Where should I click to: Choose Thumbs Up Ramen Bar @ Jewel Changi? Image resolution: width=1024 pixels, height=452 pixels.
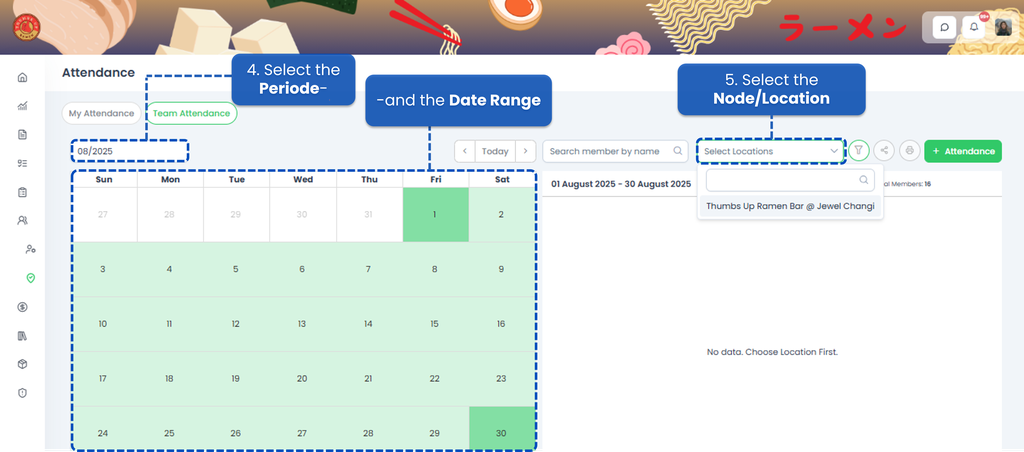(790, 206)
